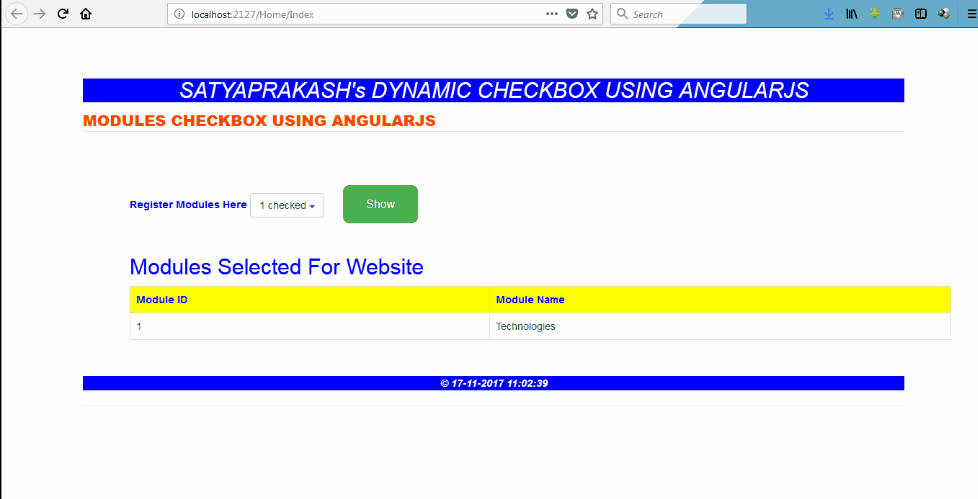The height and width of the screenshot is (499, 978).
Task: Click the green Show button
Action: tap(380, 204)
